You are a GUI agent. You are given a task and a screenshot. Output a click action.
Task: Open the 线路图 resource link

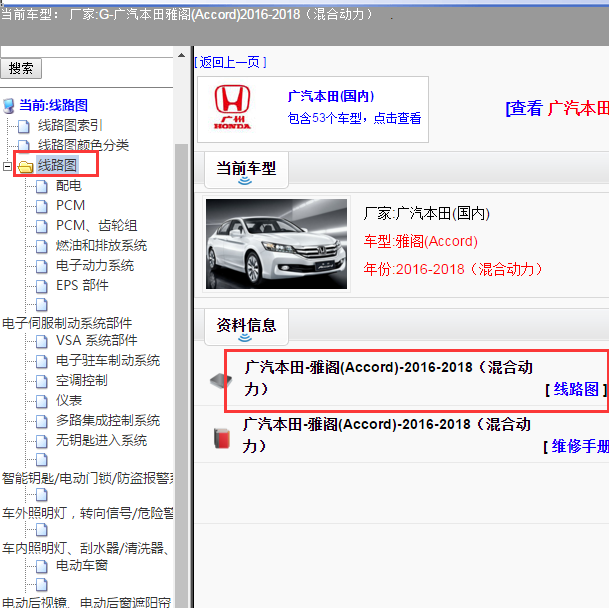click(x=576, y=389)
